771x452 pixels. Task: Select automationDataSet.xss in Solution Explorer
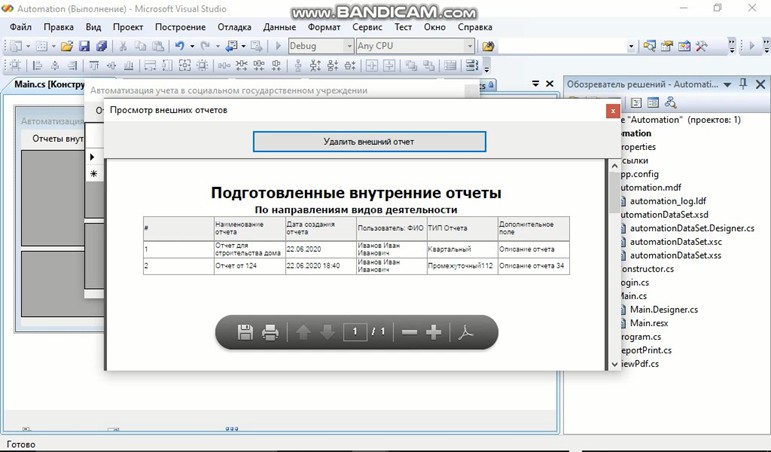676,255
